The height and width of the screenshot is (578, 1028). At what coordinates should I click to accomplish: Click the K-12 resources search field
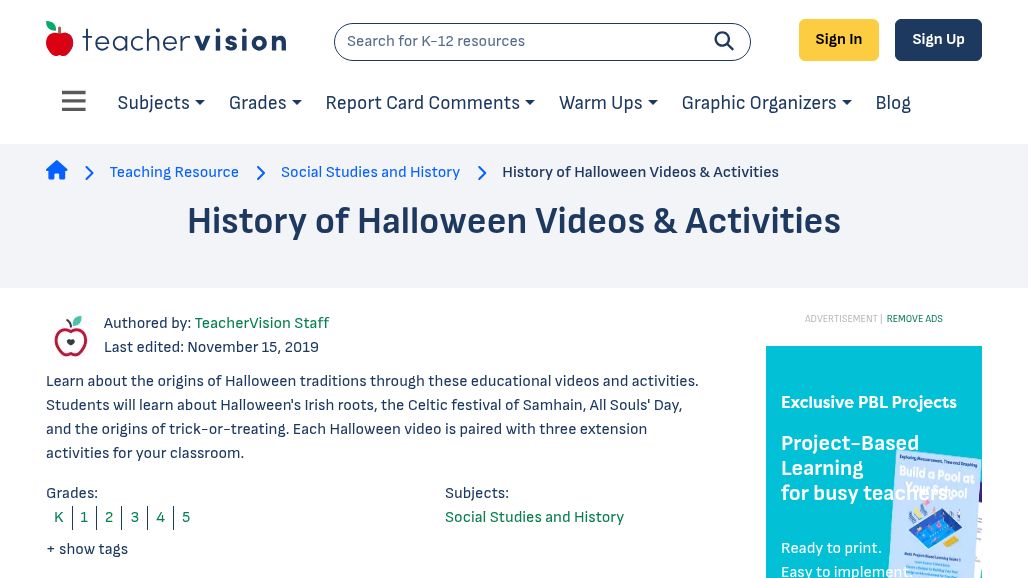click(520, 41)
